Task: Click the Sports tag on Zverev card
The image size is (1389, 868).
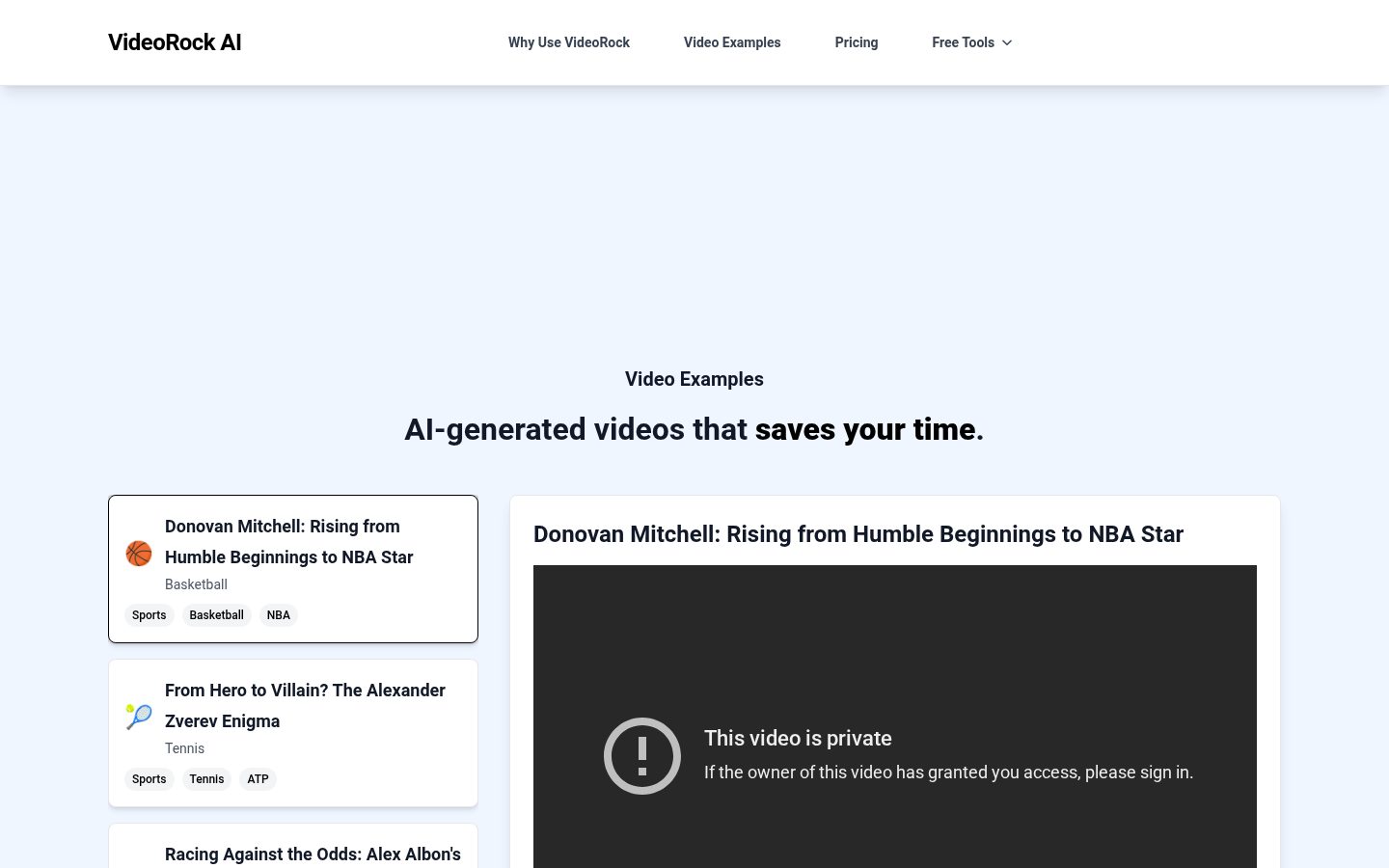Action: click(150, 779)
